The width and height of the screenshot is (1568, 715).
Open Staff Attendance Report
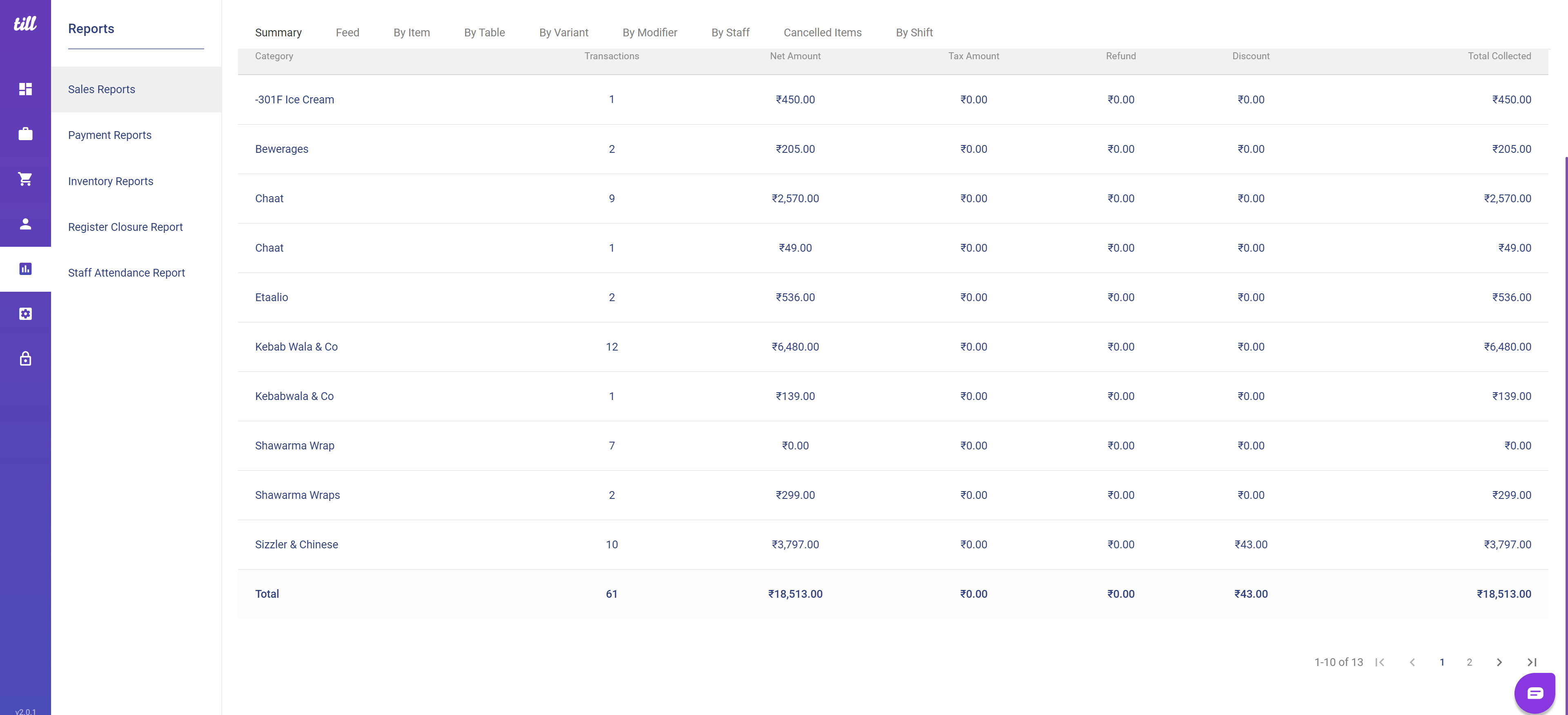136,272
